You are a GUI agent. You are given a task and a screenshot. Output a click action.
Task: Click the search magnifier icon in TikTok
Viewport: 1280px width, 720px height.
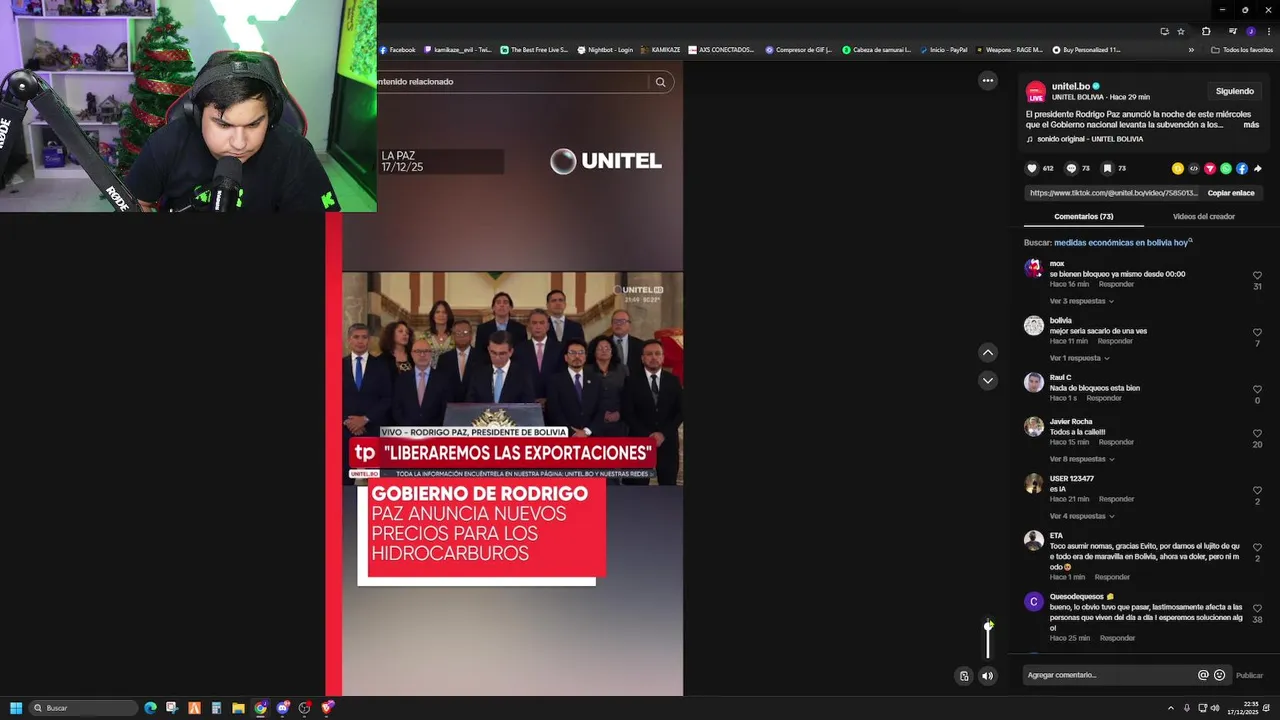point(660,82)
